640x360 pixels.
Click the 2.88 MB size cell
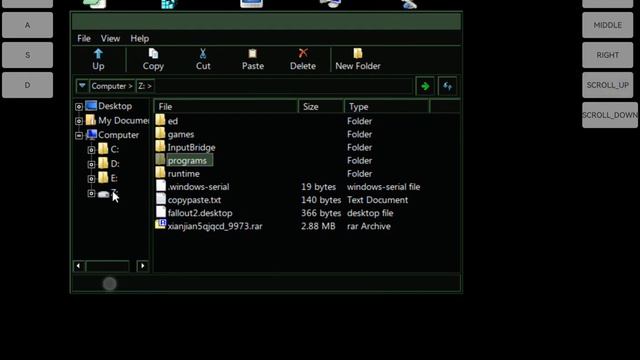pyautogui.click(x=318, y=226)
